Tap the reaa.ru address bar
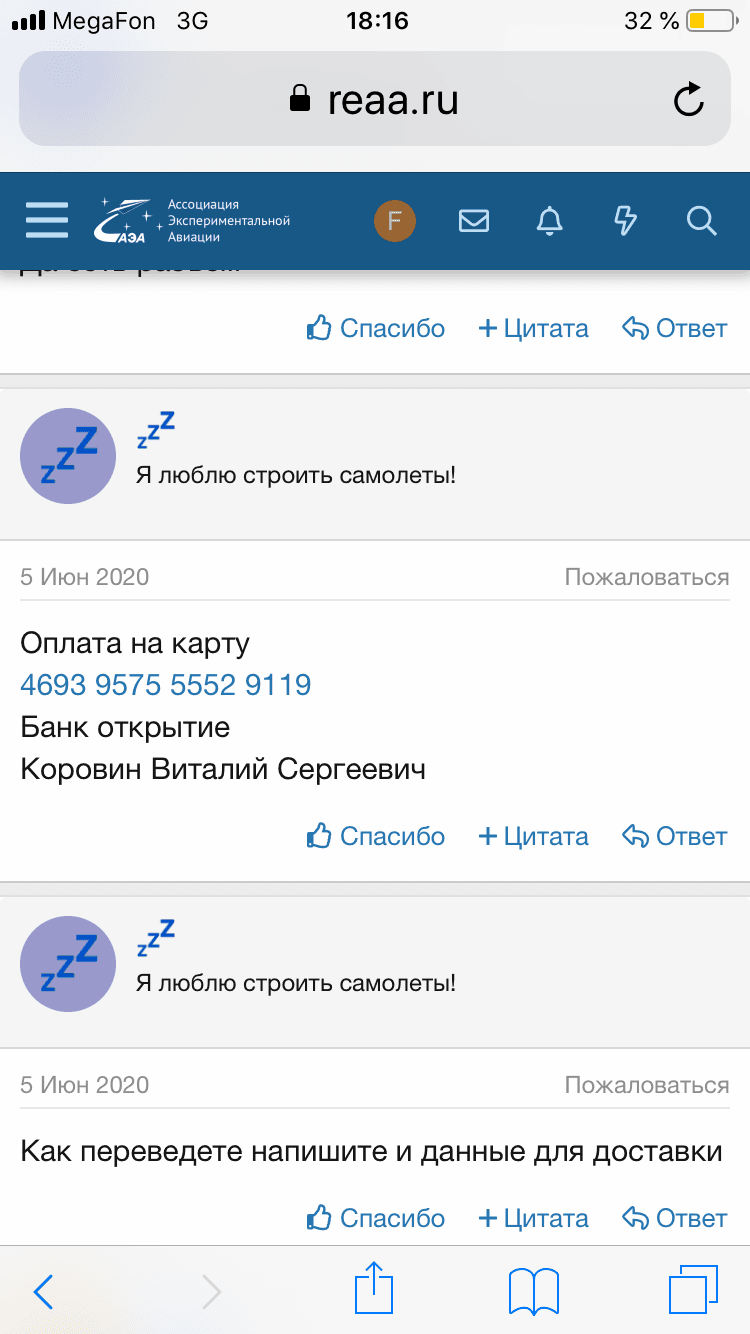 [375, 98]
